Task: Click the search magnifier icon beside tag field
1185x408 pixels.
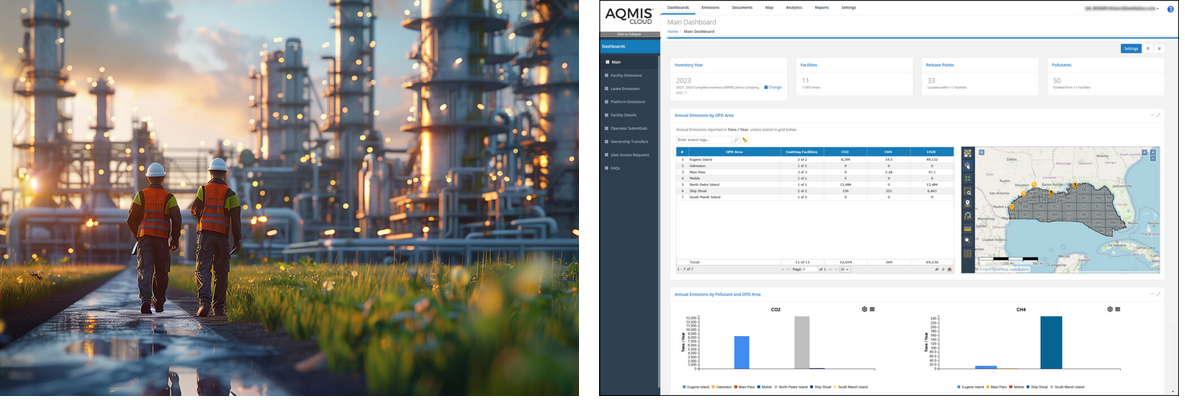Action: click(736, 140)
